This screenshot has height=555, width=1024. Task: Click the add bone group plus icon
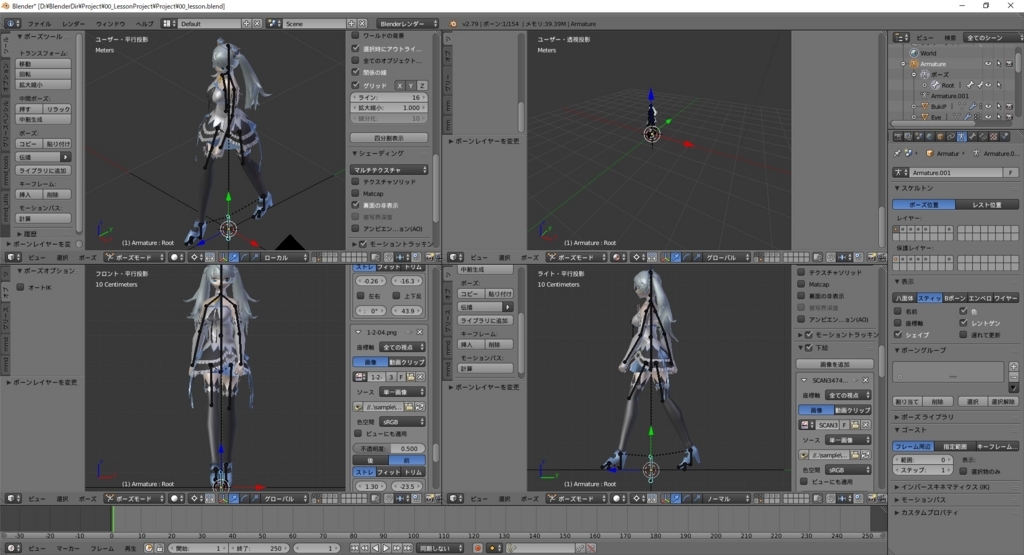tap(1013, 365)
